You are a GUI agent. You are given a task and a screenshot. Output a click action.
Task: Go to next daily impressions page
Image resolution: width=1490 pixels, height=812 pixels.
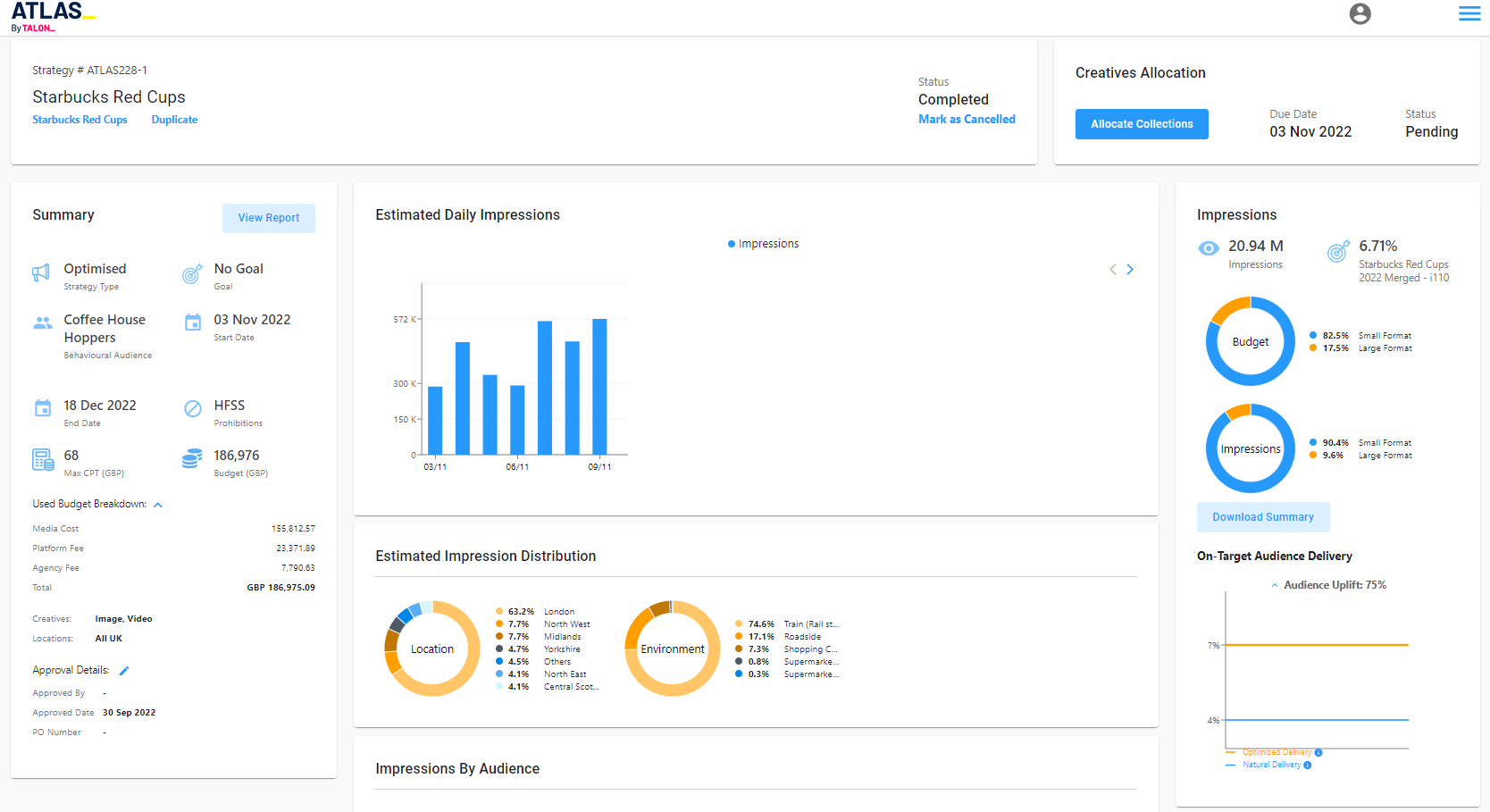1130,269
